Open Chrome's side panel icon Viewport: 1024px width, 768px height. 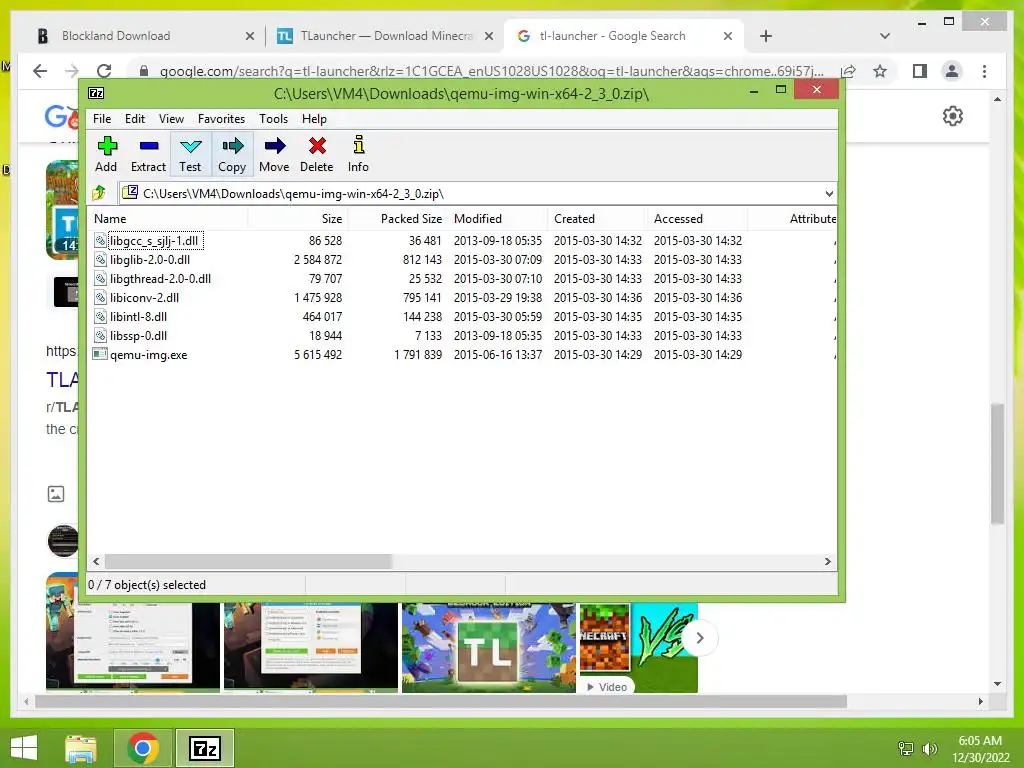point(920,71)
